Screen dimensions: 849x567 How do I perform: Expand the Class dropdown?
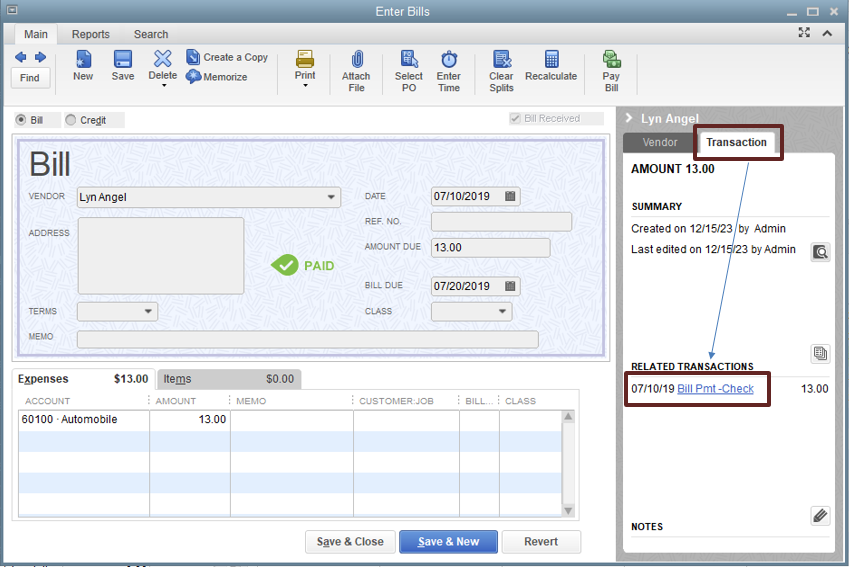502,311
